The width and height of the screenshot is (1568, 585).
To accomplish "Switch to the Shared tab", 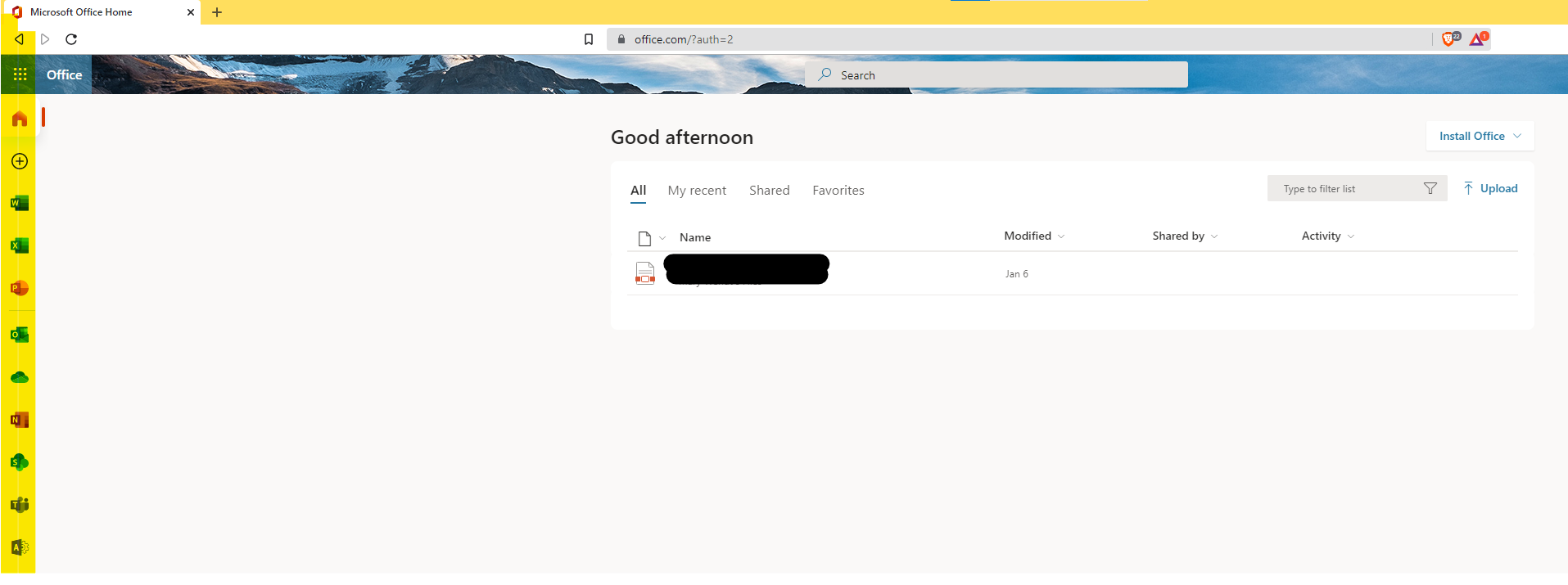I will 770,191.
